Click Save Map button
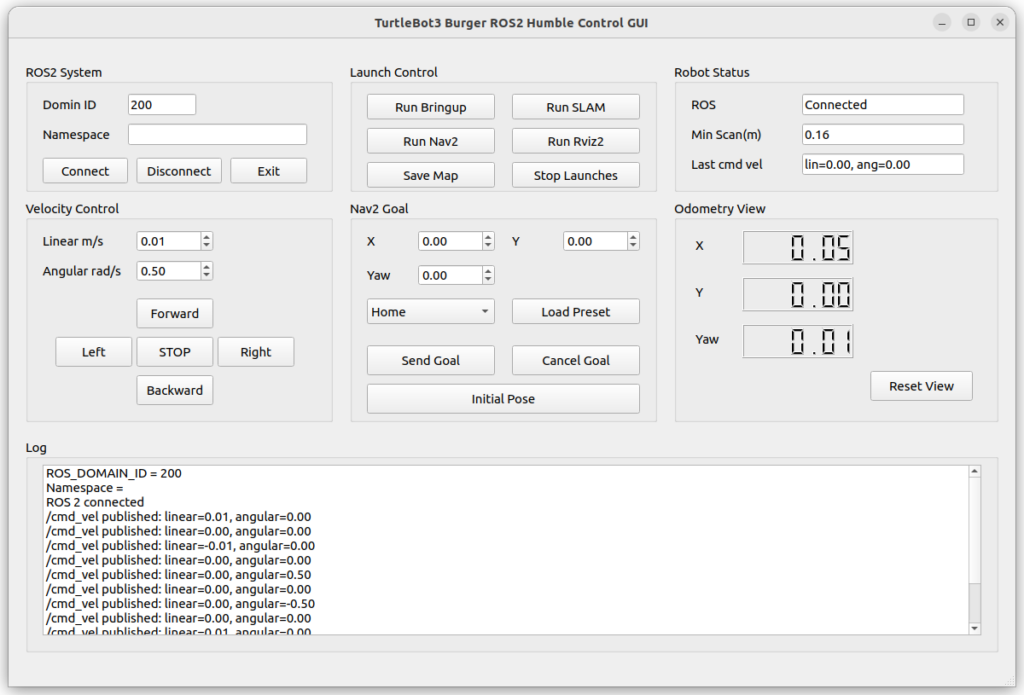The width and height of the screenshot is (1024, 695). tap(430, 175)
